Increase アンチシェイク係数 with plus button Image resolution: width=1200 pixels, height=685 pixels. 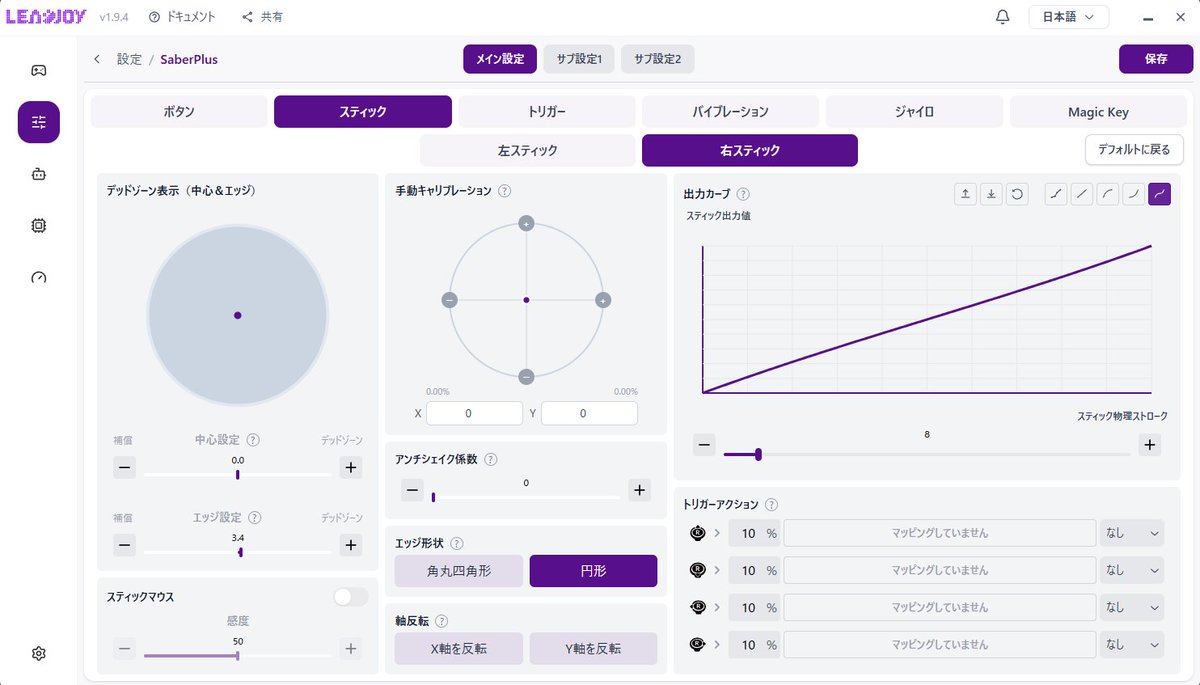point(639,490)
